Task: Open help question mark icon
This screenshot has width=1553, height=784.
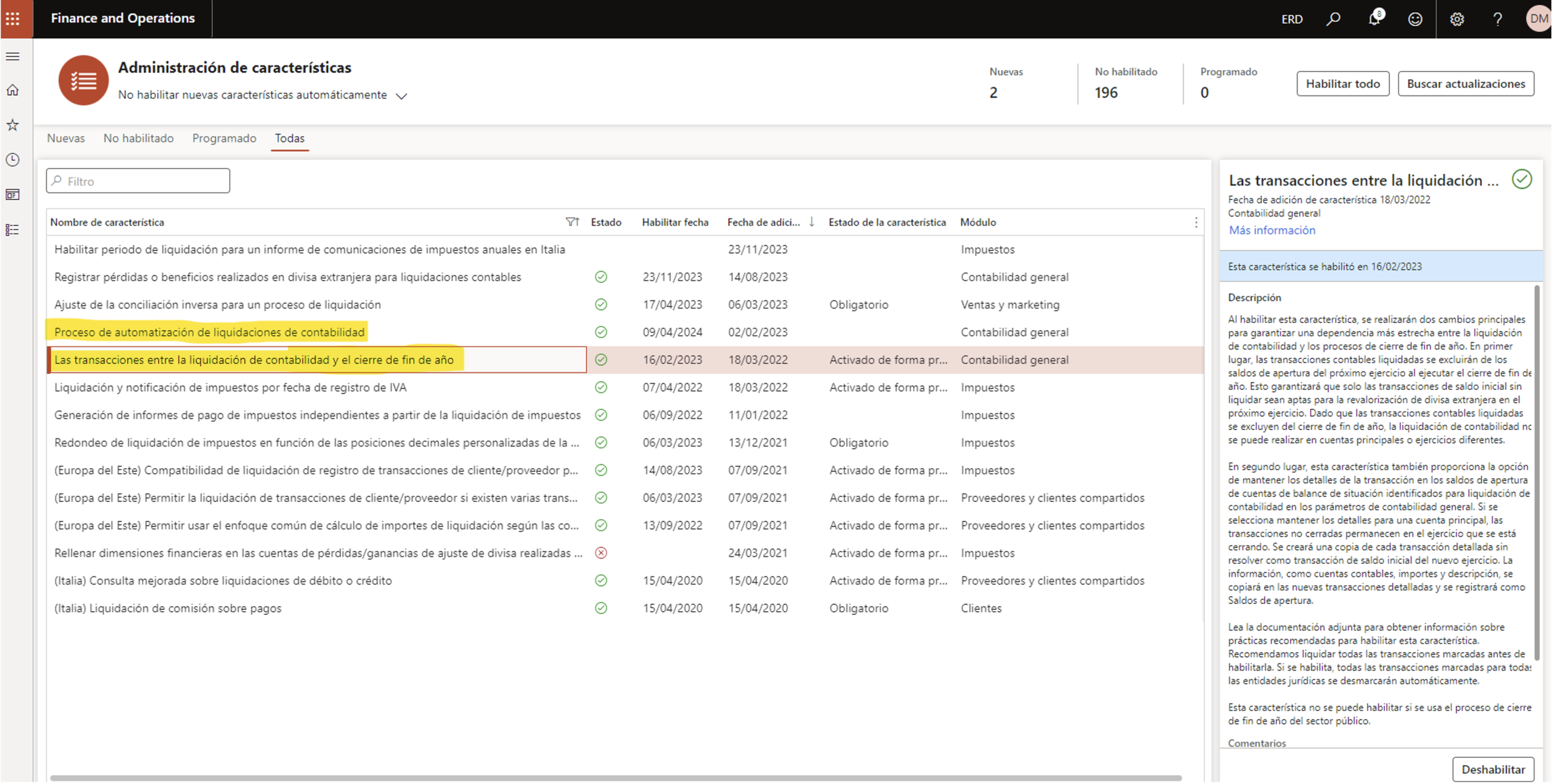Action: [1497, 19]
